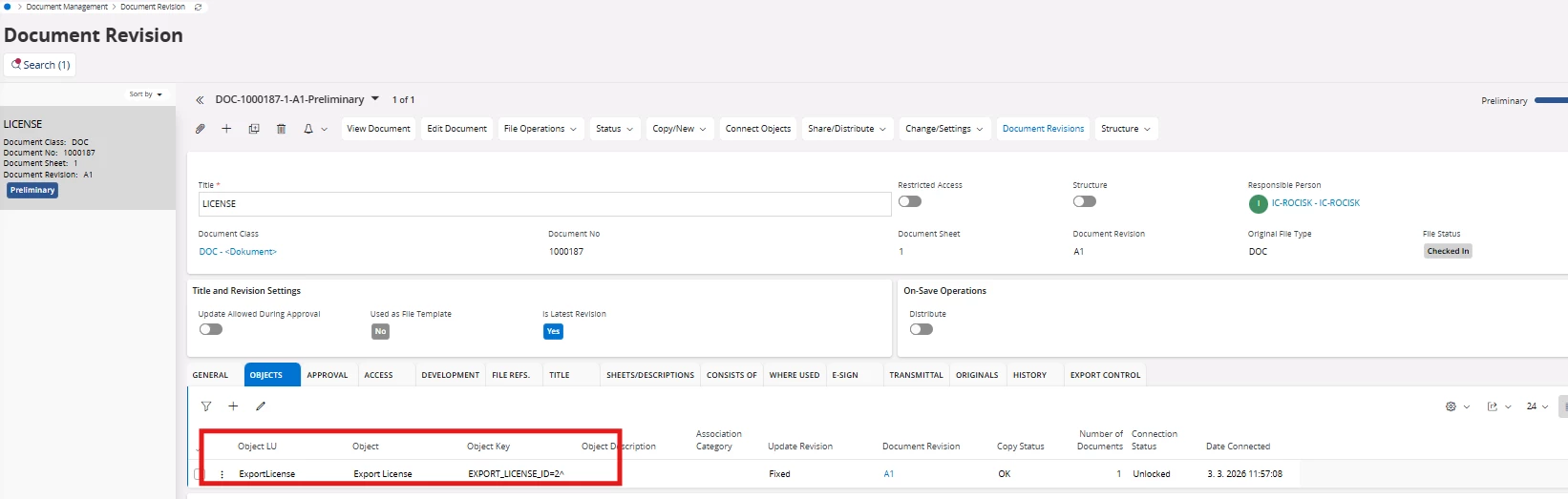
Task: Click the Edit Document button
Action: tap(457, 129)
